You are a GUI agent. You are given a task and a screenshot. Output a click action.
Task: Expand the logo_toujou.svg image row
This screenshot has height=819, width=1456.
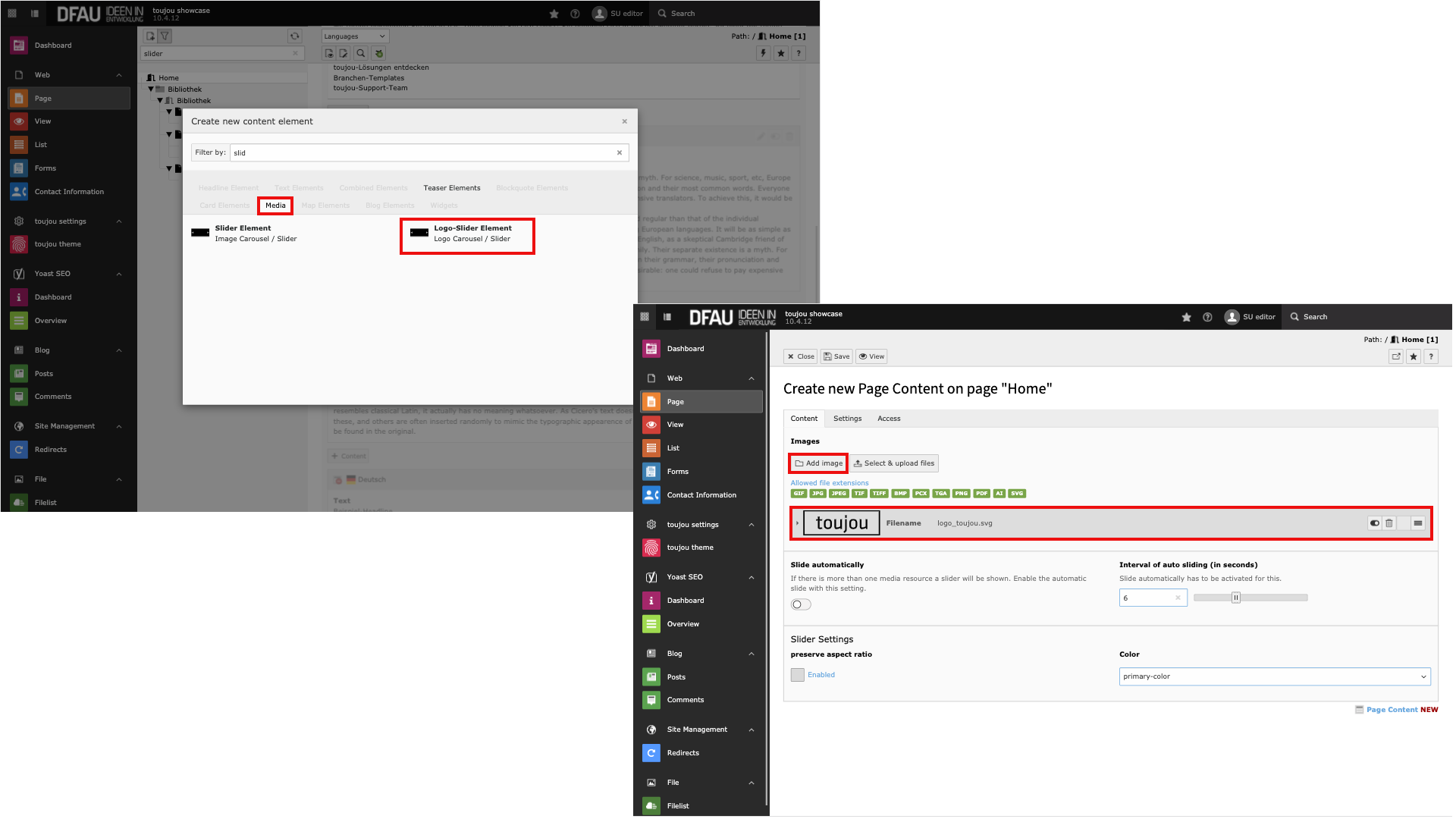pos(798,523)
